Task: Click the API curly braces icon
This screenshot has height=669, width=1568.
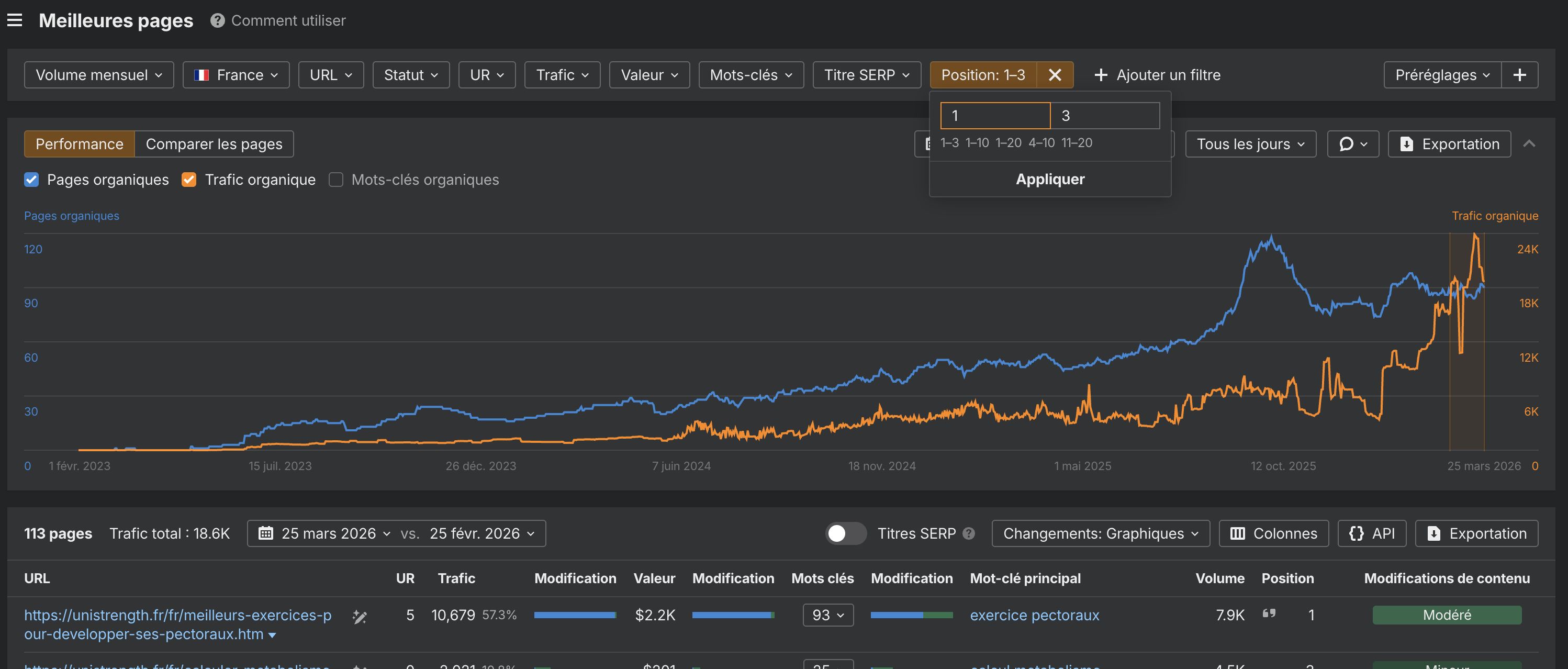Action: (1357, 533)
